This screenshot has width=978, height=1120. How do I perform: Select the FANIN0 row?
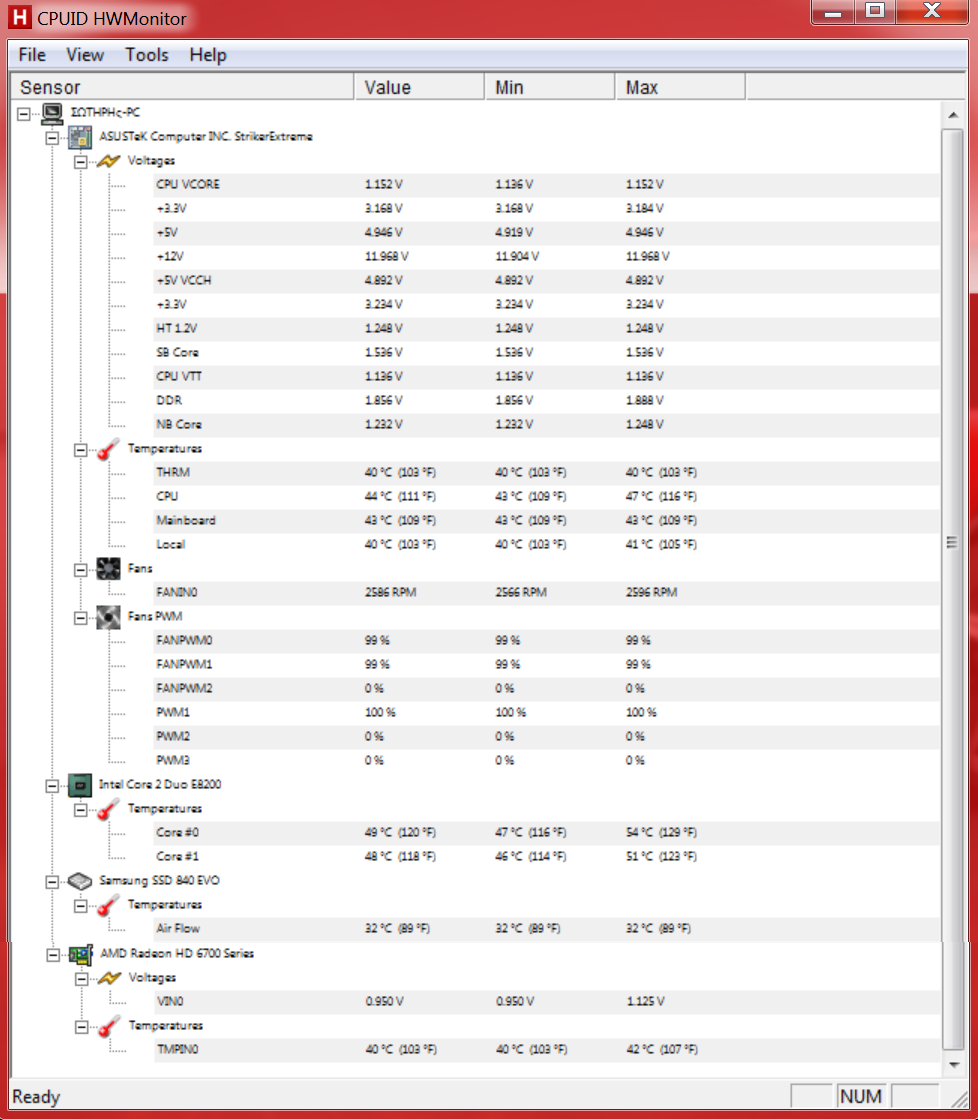click(546, 593)
